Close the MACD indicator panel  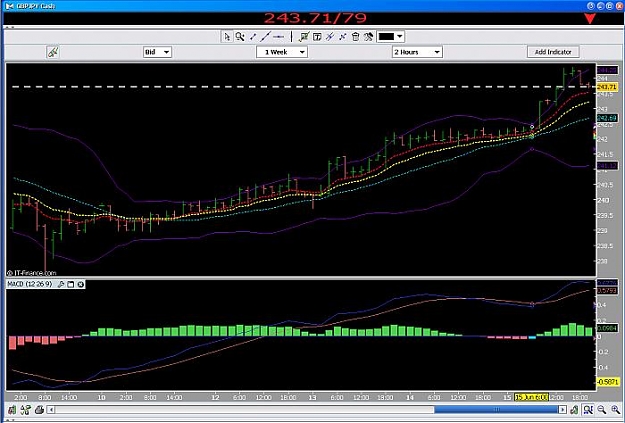pyautogui.click(x=81, y=284)
